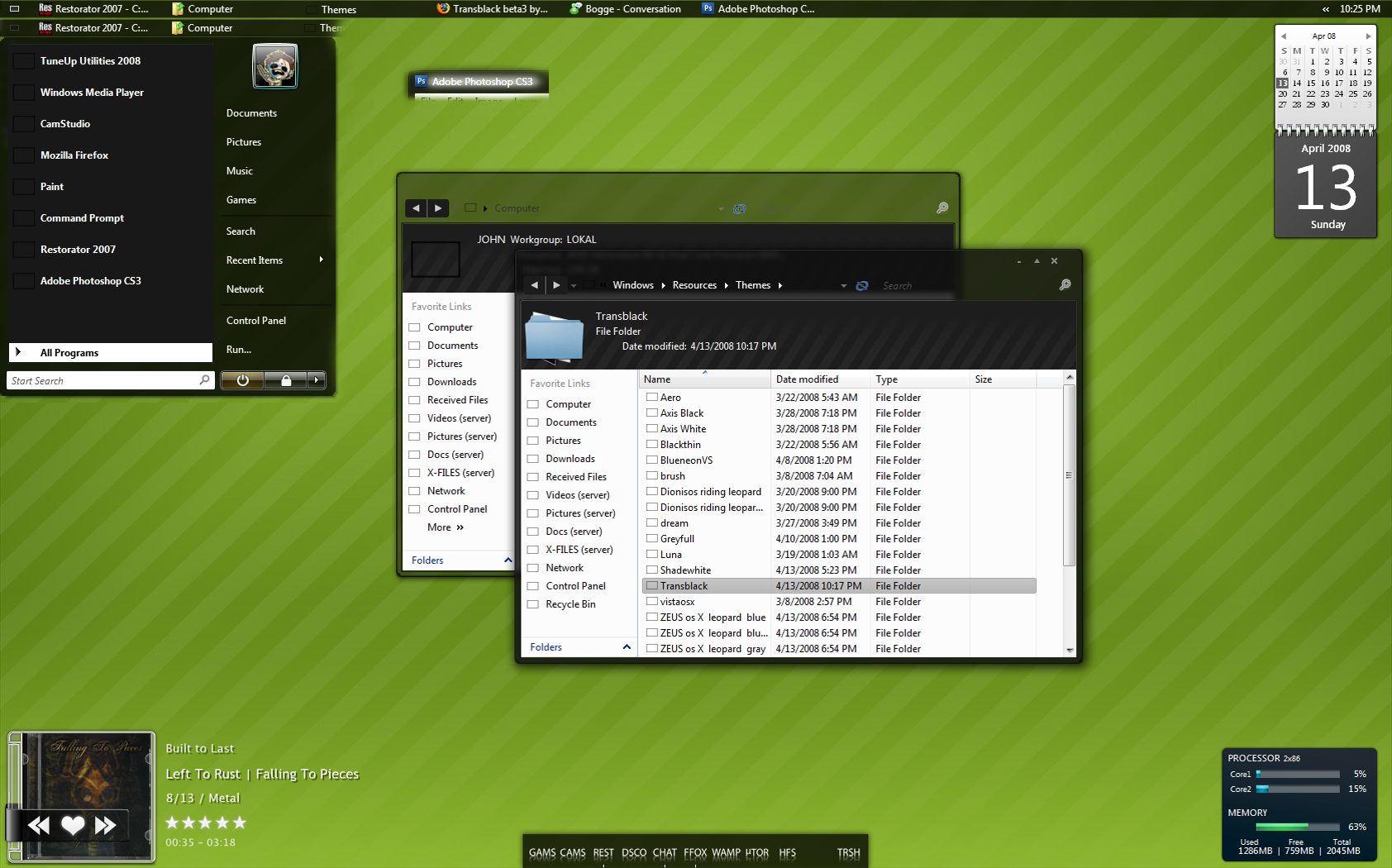Click the magnifier icon in Computer window

[942, 208]
